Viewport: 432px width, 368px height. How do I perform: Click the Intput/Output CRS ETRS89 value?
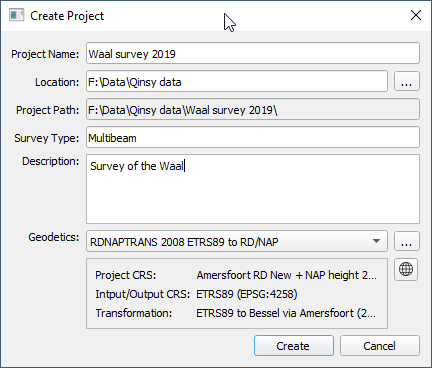click(x=247, y=294)
